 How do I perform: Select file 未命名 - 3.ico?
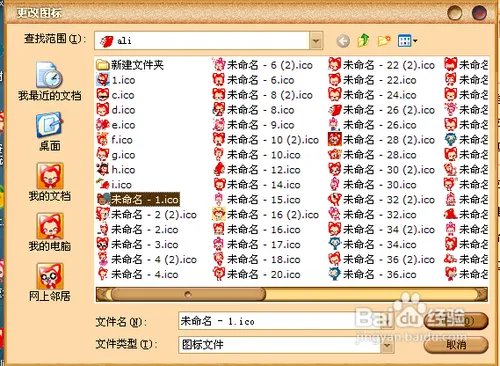point(137,244)
